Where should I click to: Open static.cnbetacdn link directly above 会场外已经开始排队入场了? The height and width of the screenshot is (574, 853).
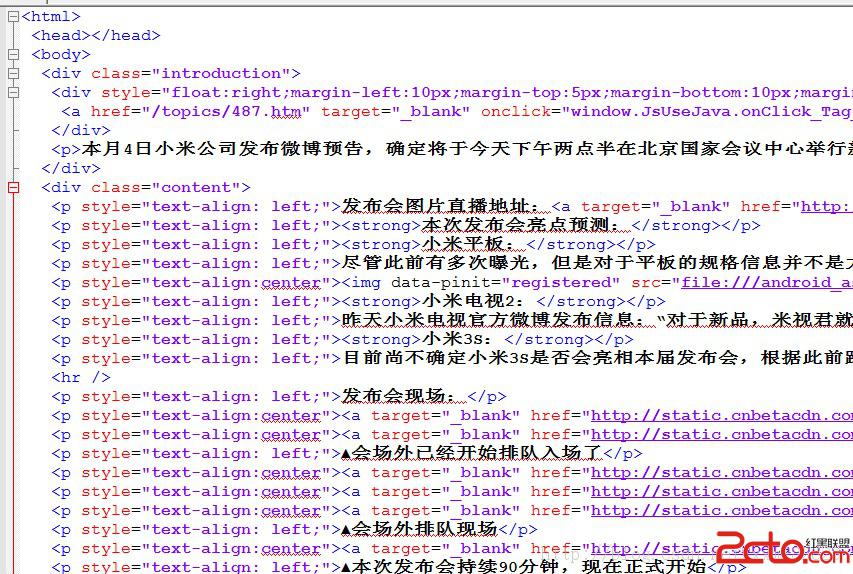[721, 435]
